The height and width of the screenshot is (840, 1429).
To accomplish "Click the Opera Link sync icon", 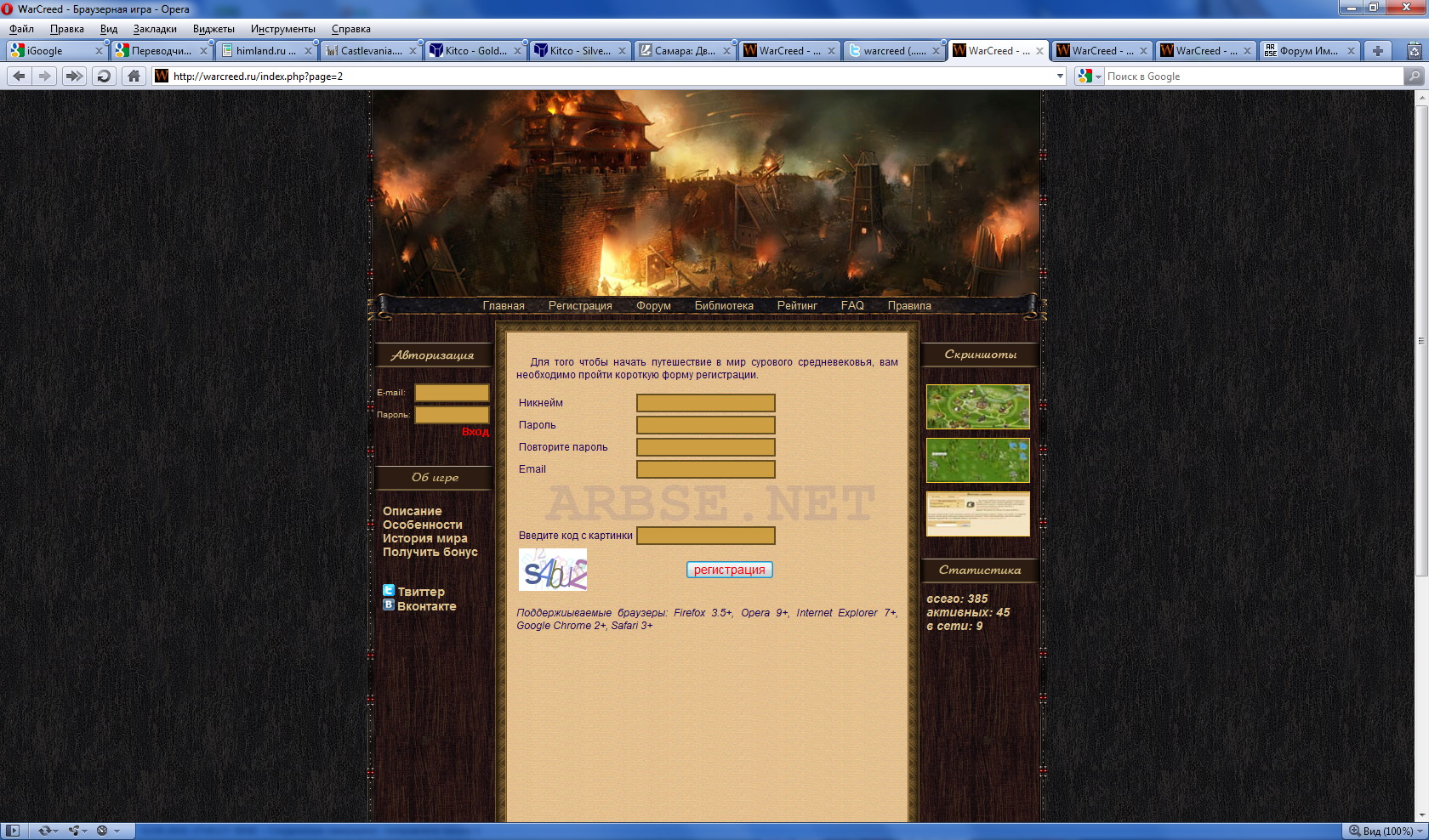I will click(x=44, y=831).
